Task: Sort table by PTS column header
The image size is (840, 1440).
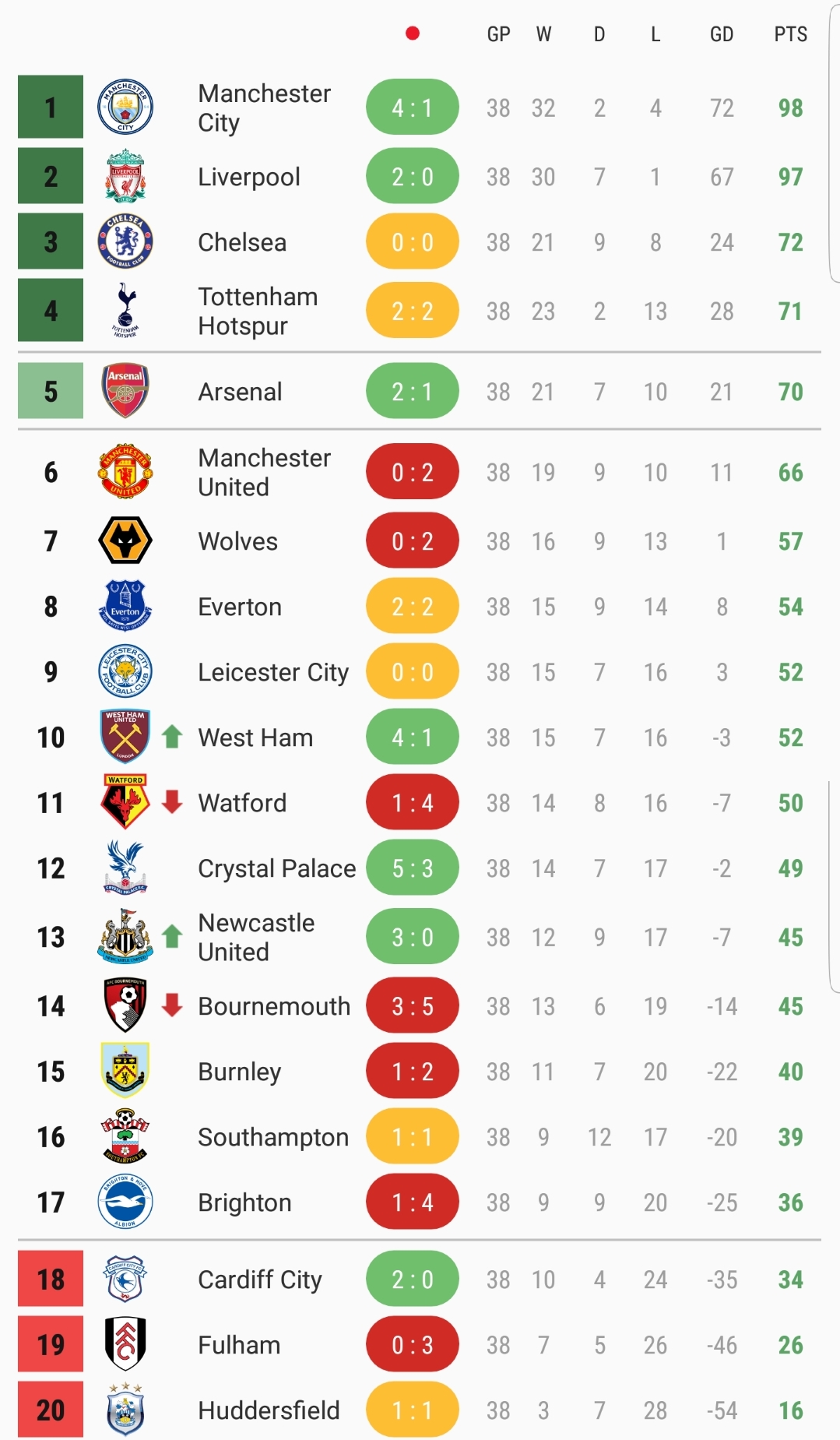Action: point(790,34)
